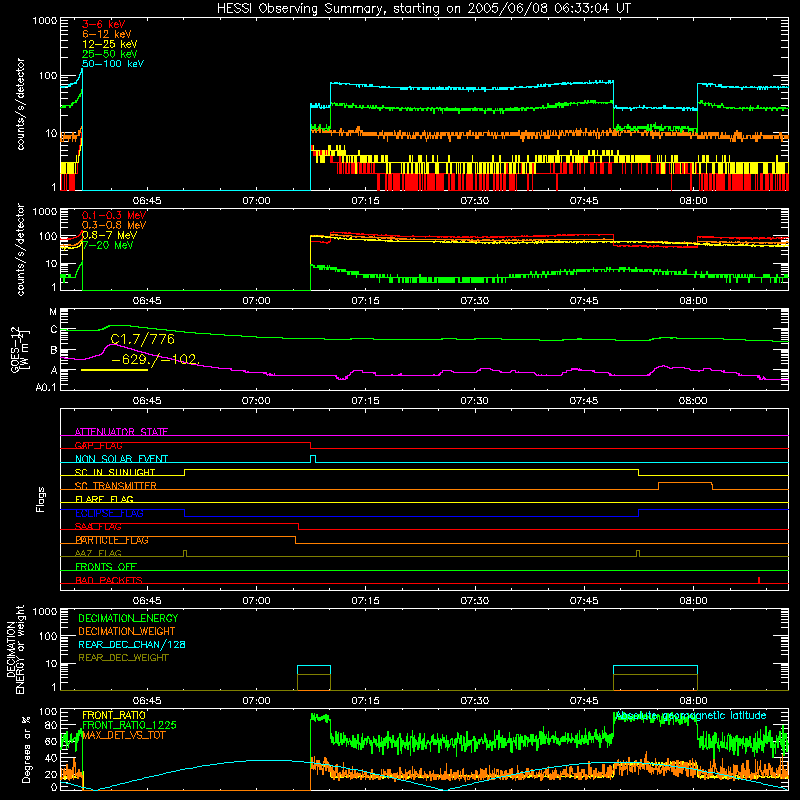
Task: Click the Absolute geomagnetic latitude label
Action: coord(691,715)
